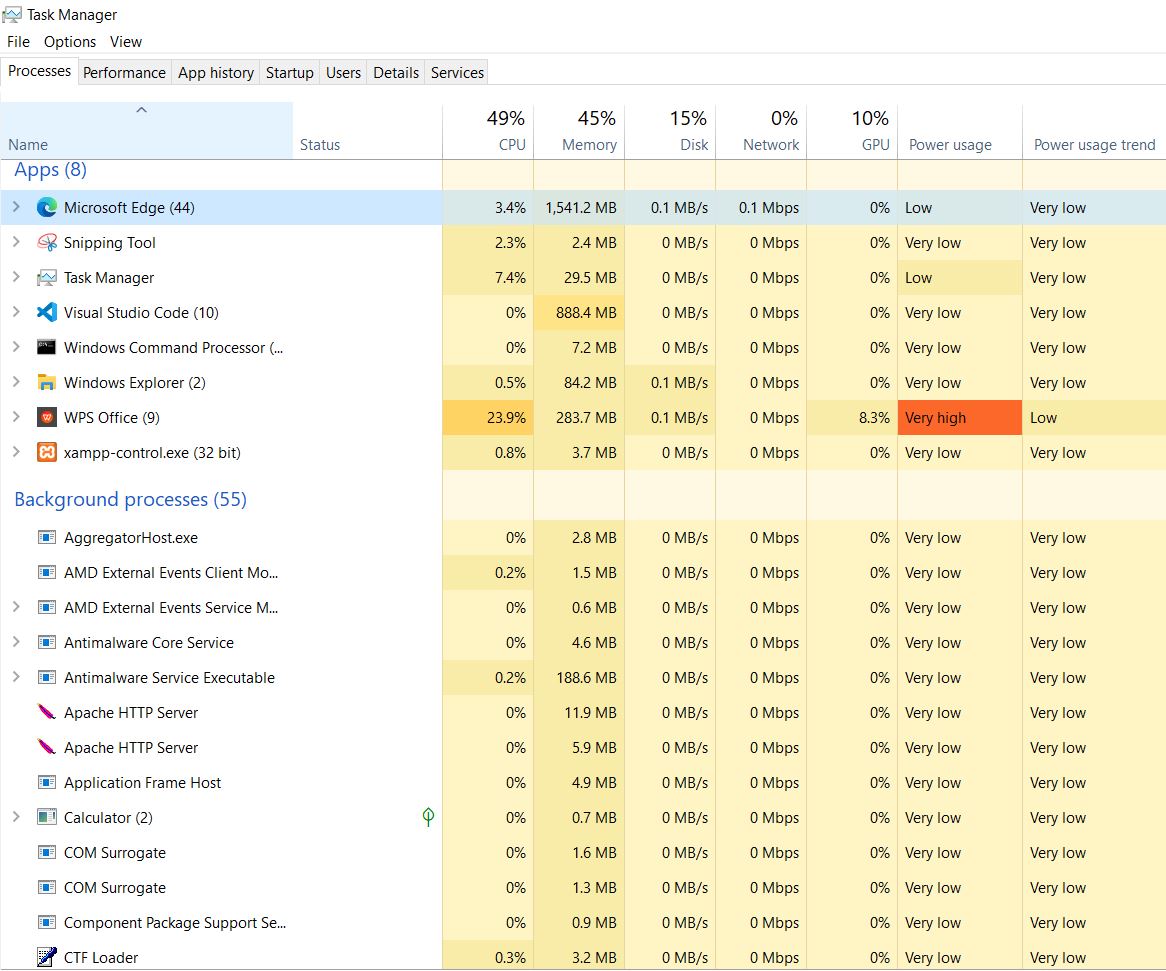Image resolution: width=1166 pixels, height=971 pixels.
Task: Sort processes by Memory column header
Action: (588, 145)
